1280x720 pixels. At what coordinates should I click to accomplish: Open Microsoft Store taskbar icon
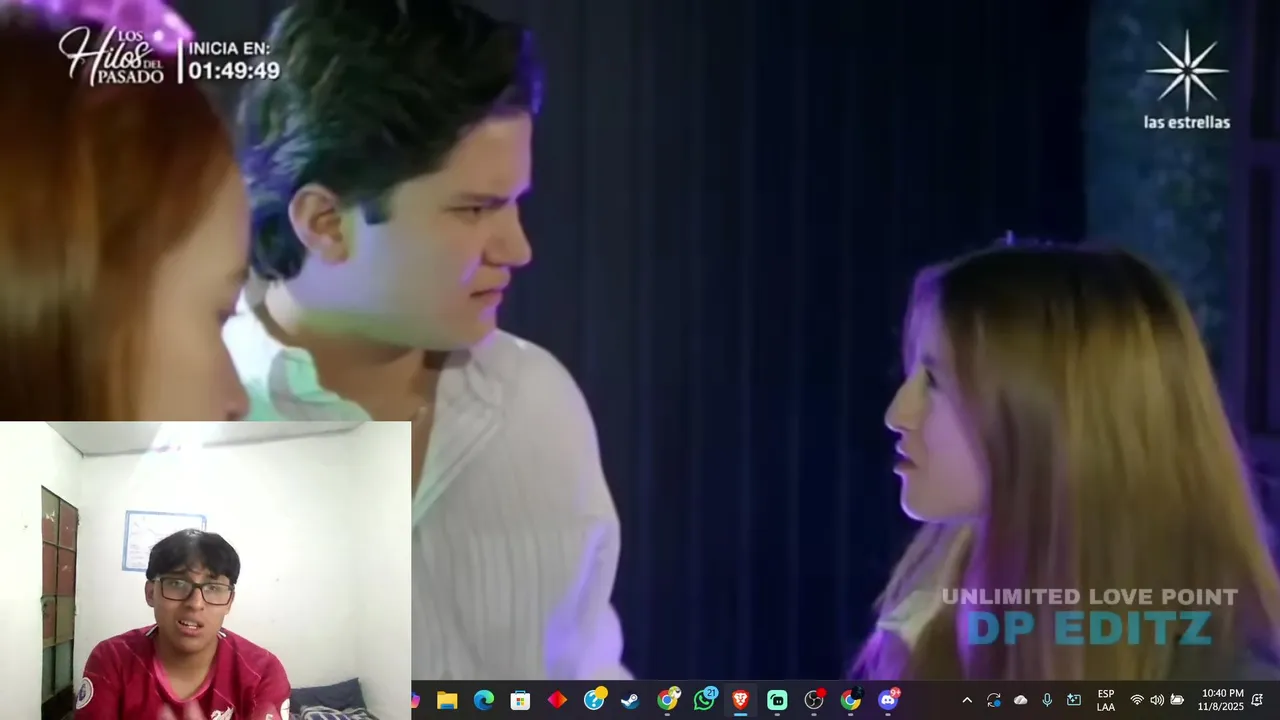[520, 700]
